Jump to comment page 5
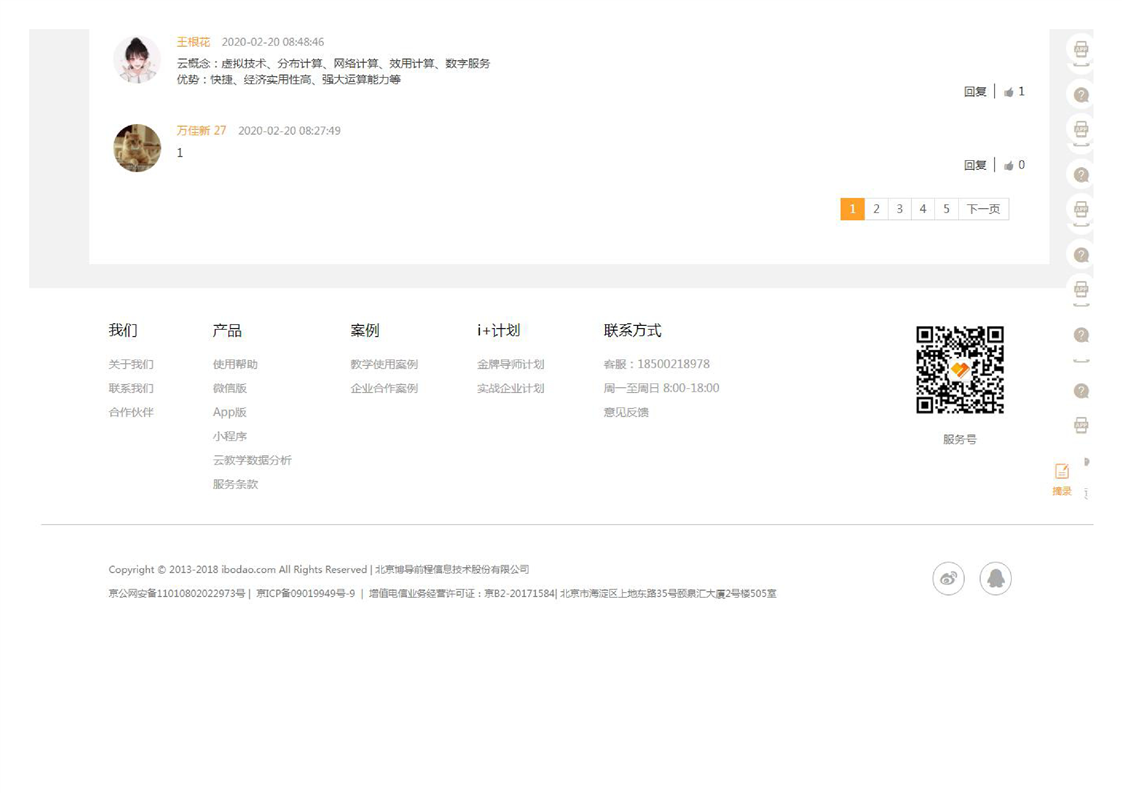Image resolution: width=1122 pixels, height=793 pixels. click(x=946, y=209)
